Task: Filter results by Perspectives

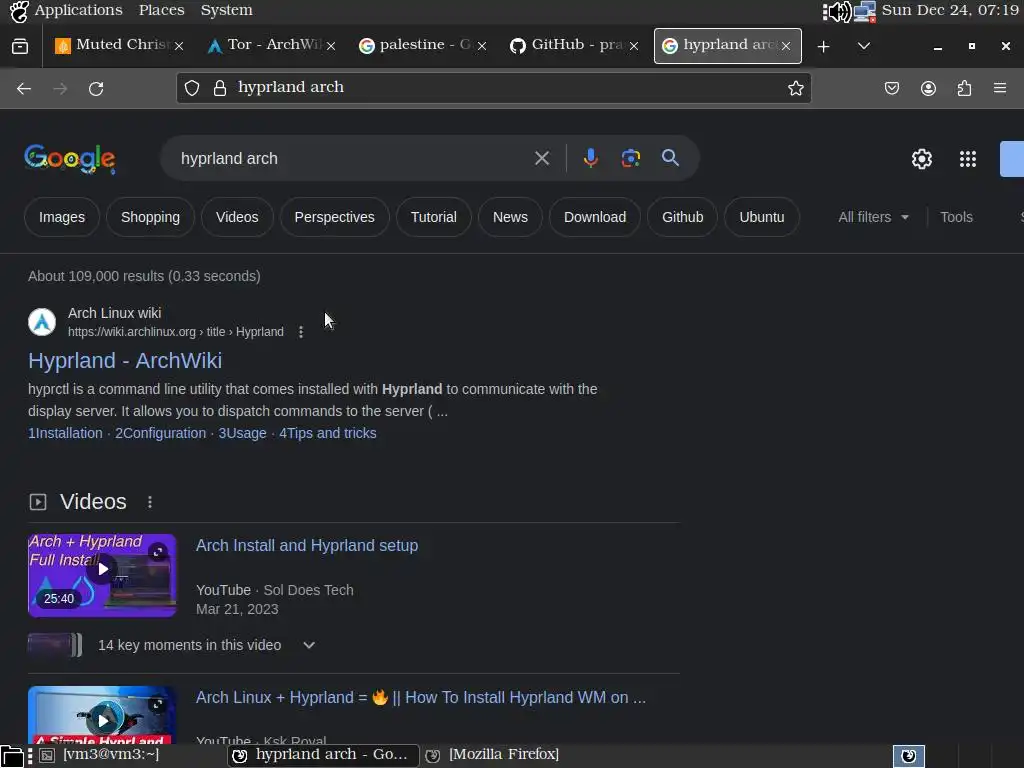Action: pos(334,217)
